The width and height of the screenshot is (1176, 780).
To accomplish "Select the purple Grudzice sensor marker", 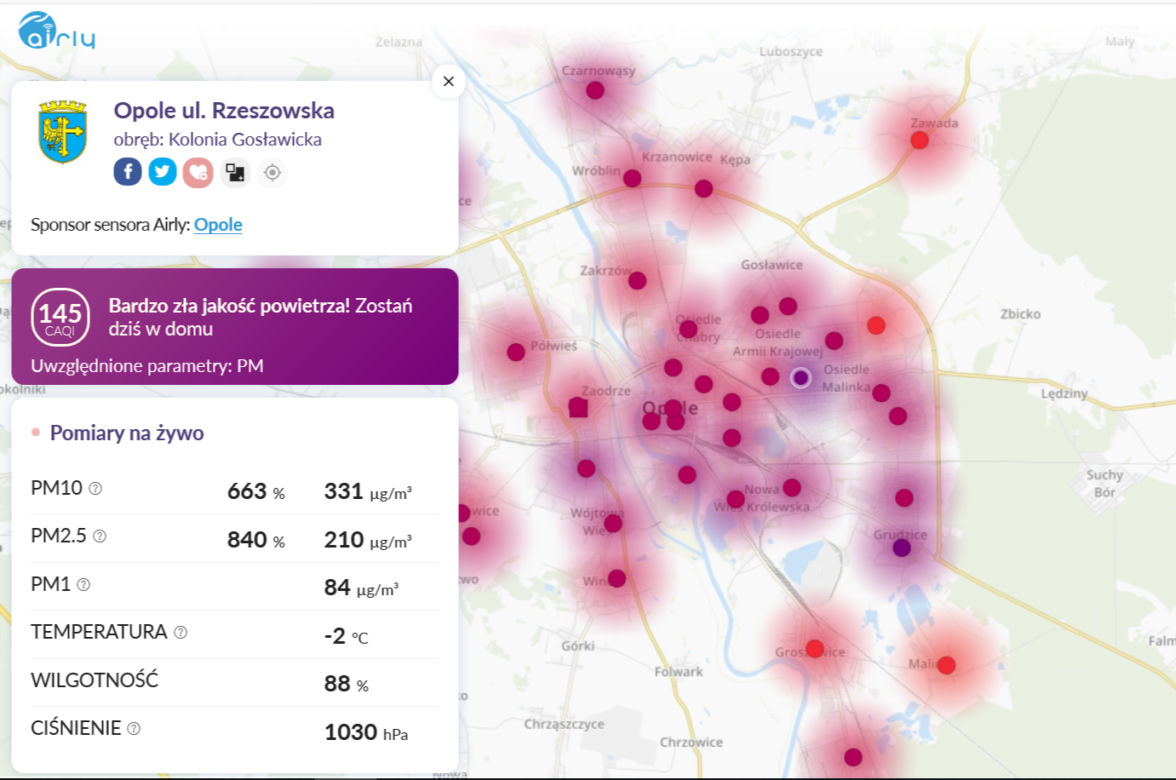I will point(902,548).
